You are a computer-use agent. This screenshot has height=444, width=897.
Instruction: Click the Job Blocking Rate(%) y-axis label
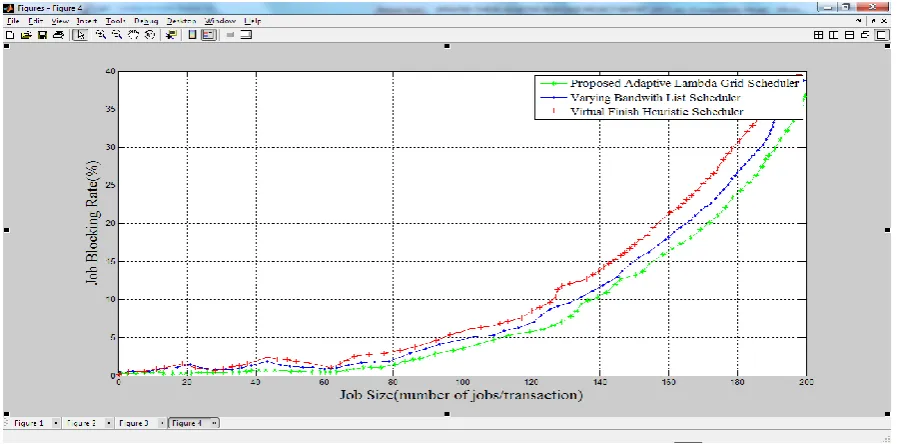point(92,223)
